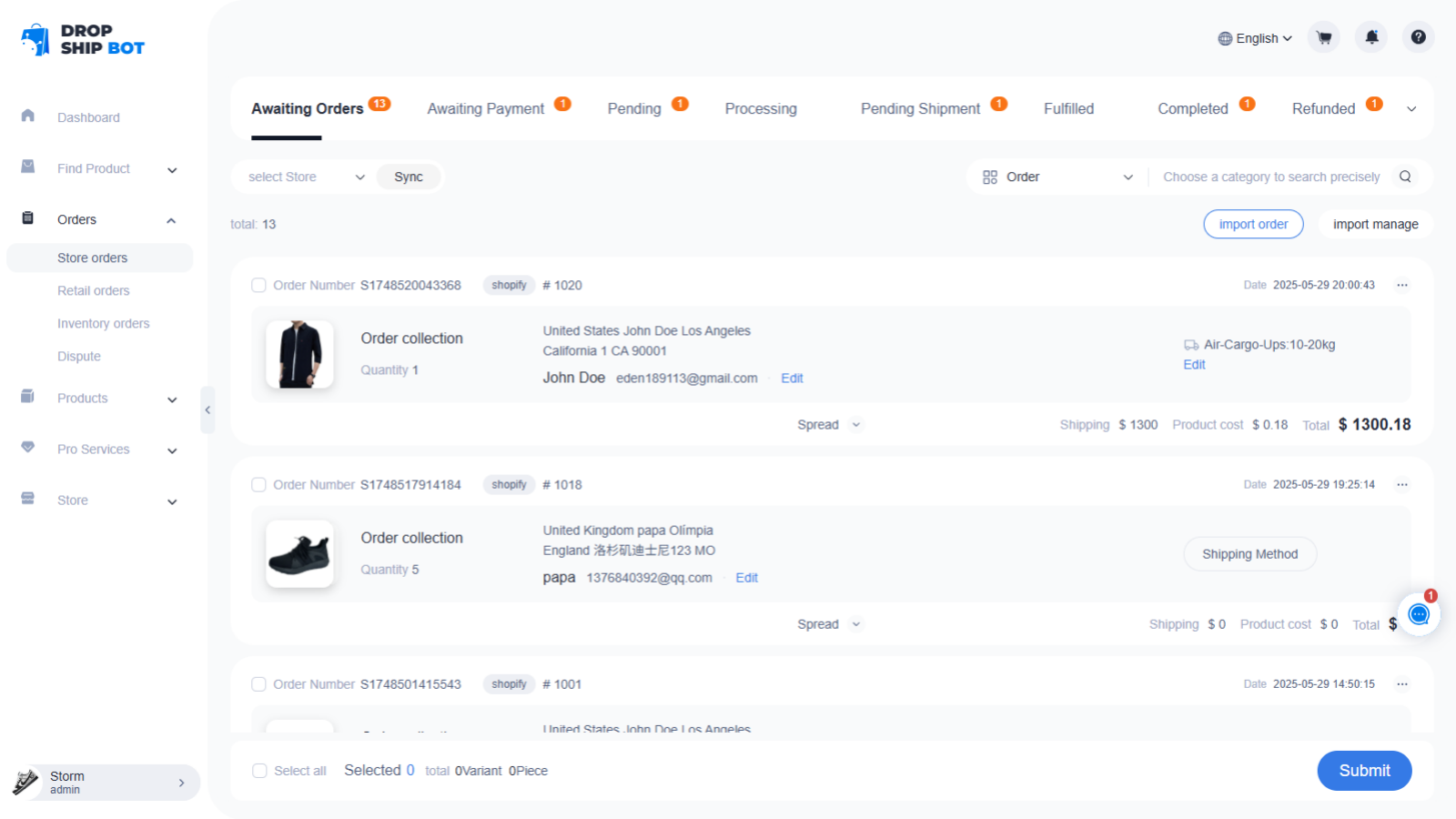Click the Find Product sidebar icon

point(27,167)
